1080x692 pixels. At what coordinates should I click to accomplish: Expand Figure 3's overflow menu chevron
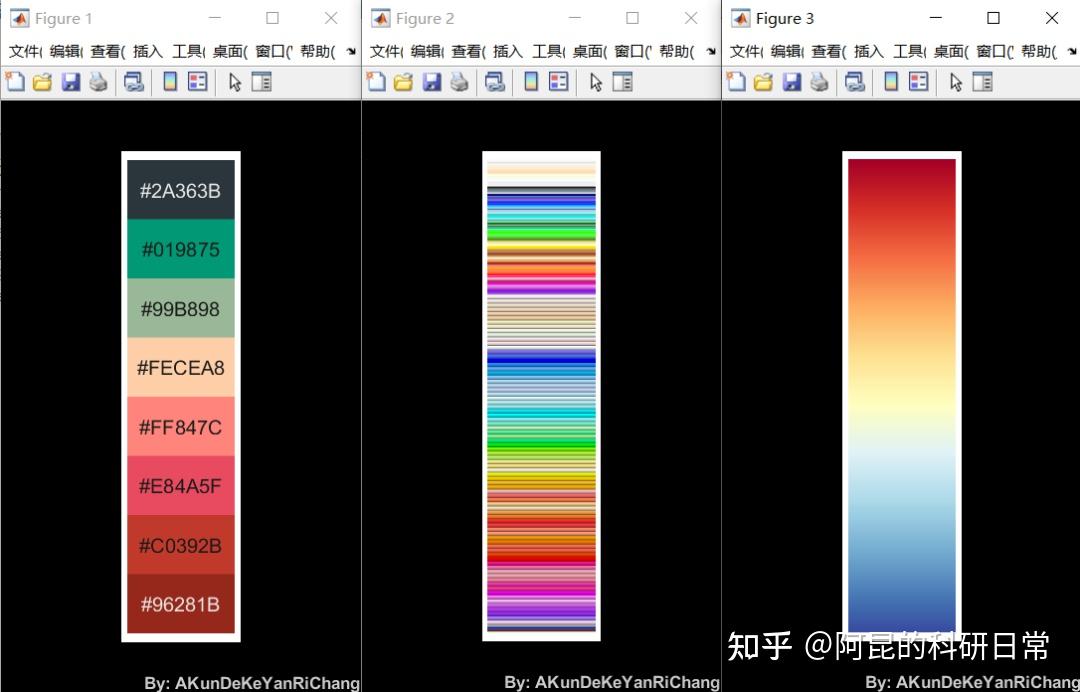1072,52
